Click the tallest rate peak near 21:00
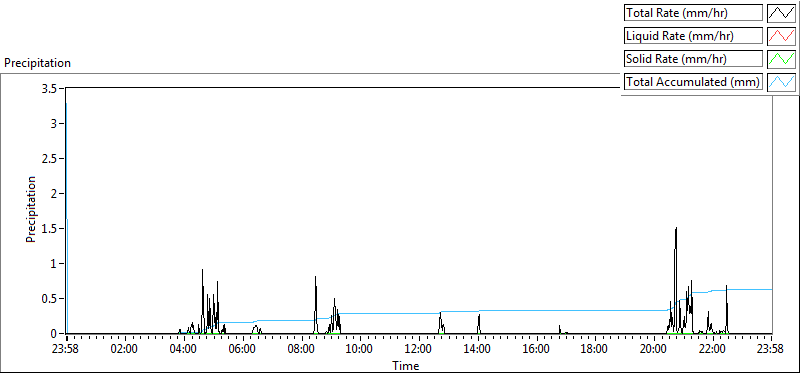The image size is (800, 373). (676, 228)
